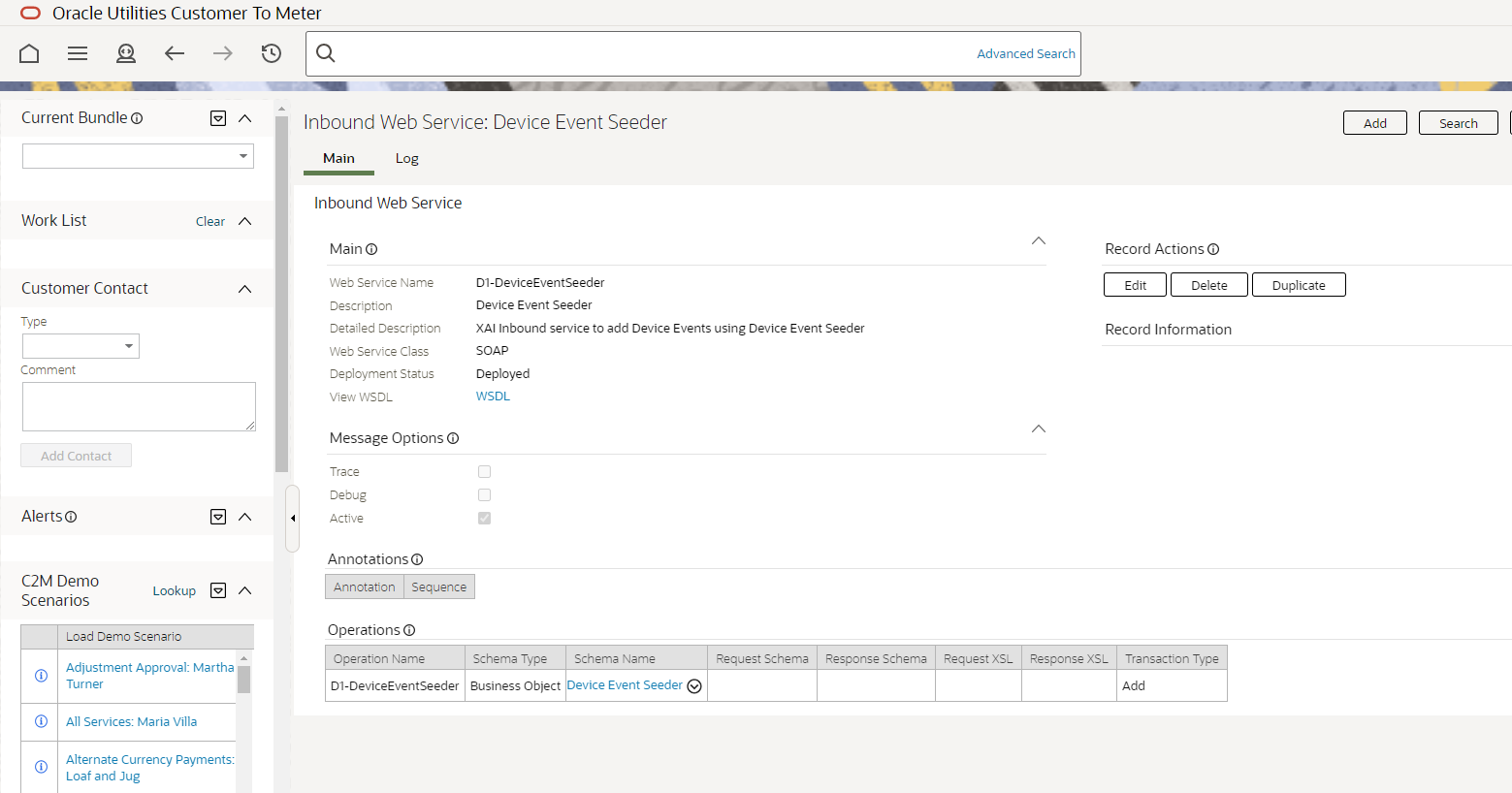Click Oracle logo icon in header
This screenshot has height=793, width=1512.
pos(30,14)
